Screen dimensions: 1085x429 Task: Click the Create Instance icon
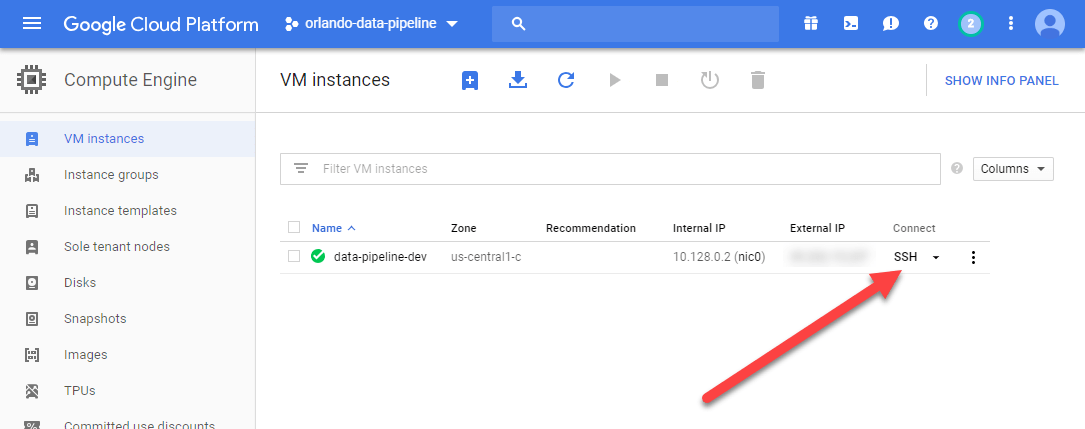470,80
